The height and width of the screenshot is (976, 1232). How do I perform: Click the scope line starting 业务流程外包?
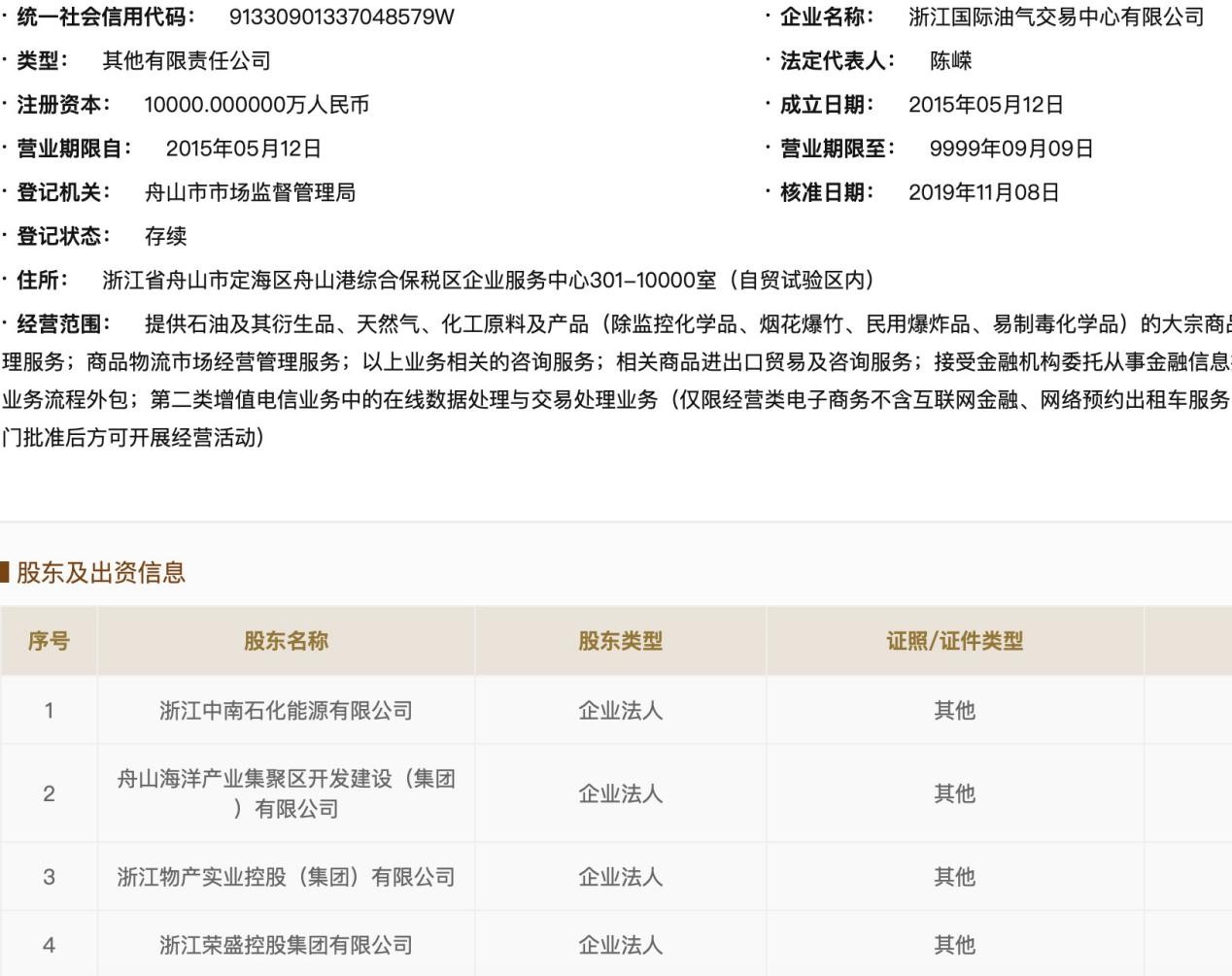(x=616, y=399)
